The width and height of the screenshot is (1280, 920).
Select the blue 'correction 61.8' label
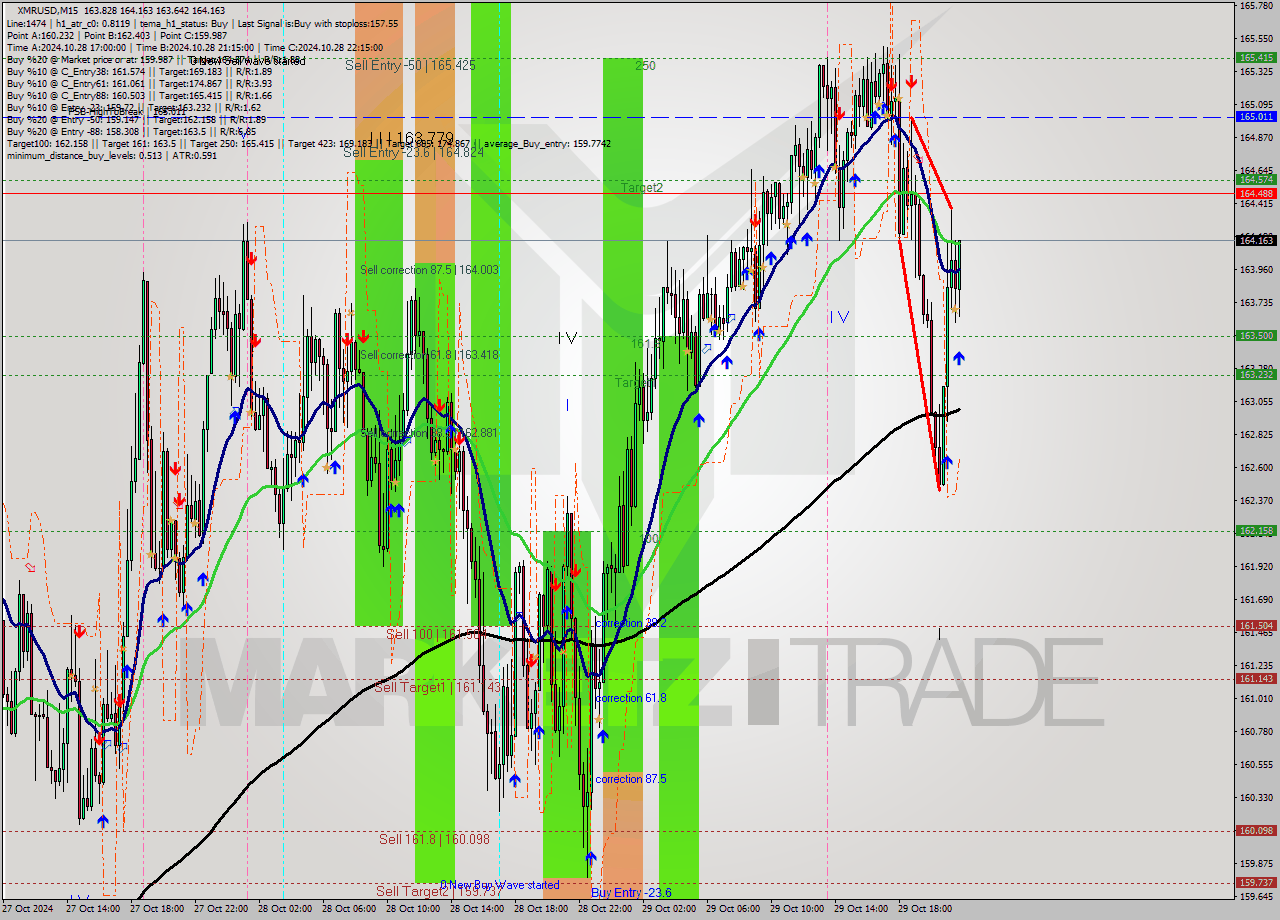click(x=630, y=698)
